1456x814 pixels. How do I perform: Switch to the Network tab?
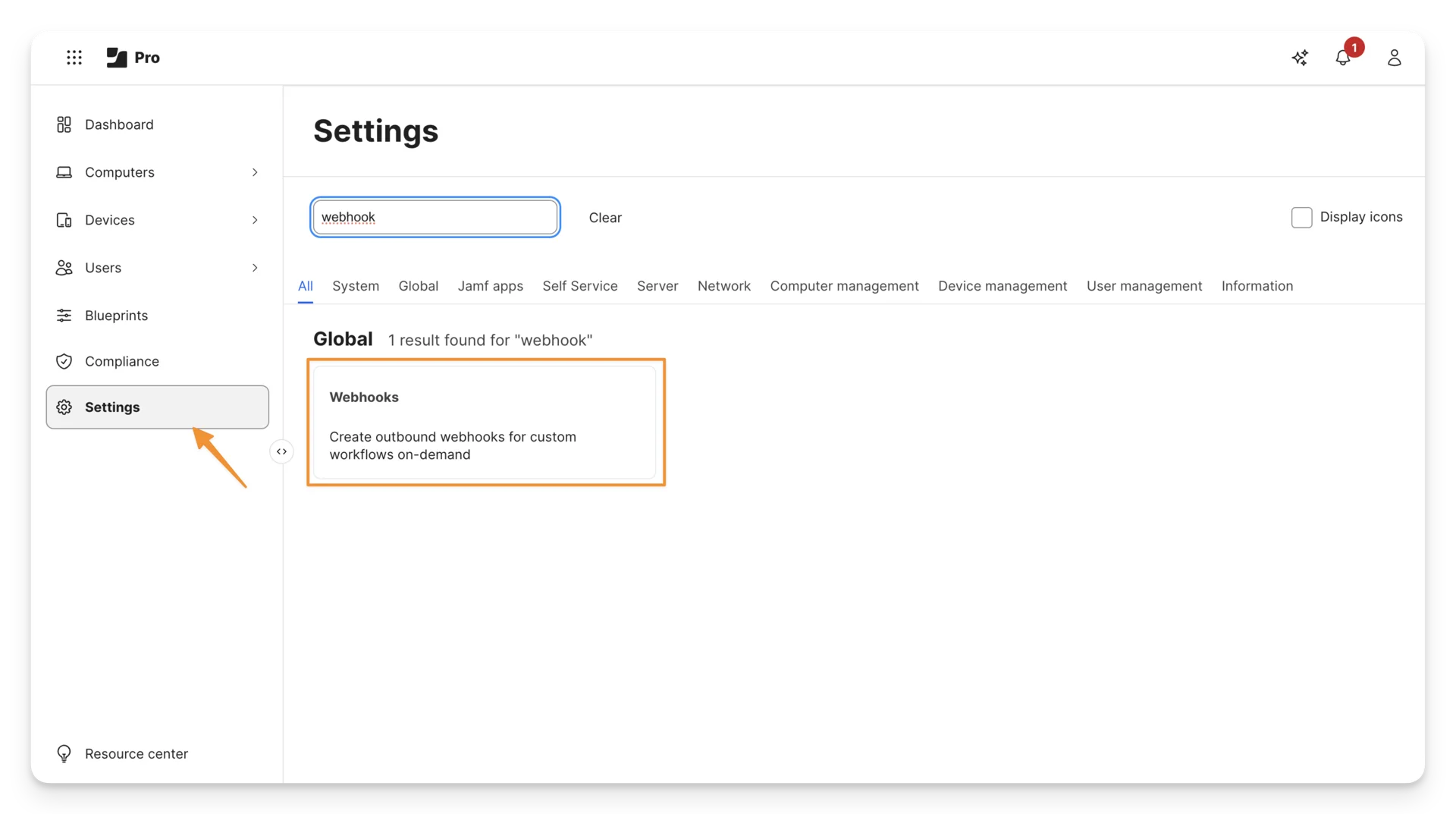(724, 286)
